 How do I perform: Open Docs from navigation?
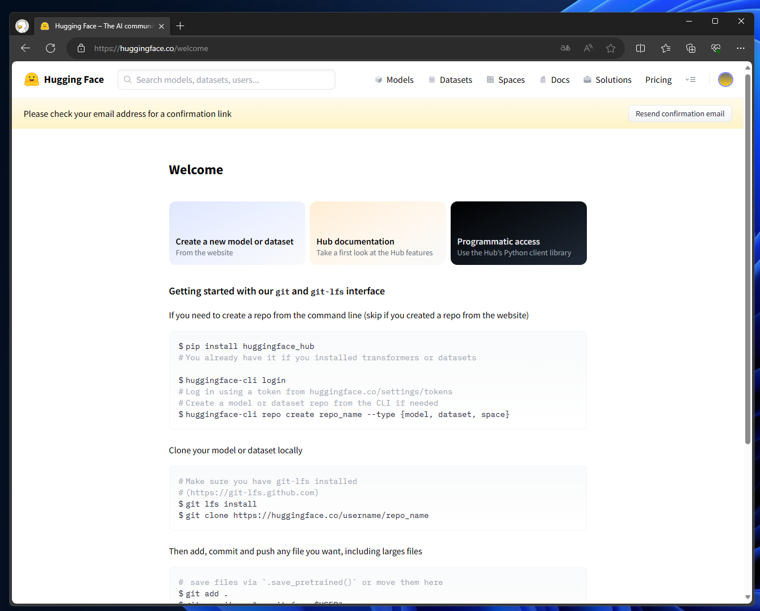(x=554, y=79)
